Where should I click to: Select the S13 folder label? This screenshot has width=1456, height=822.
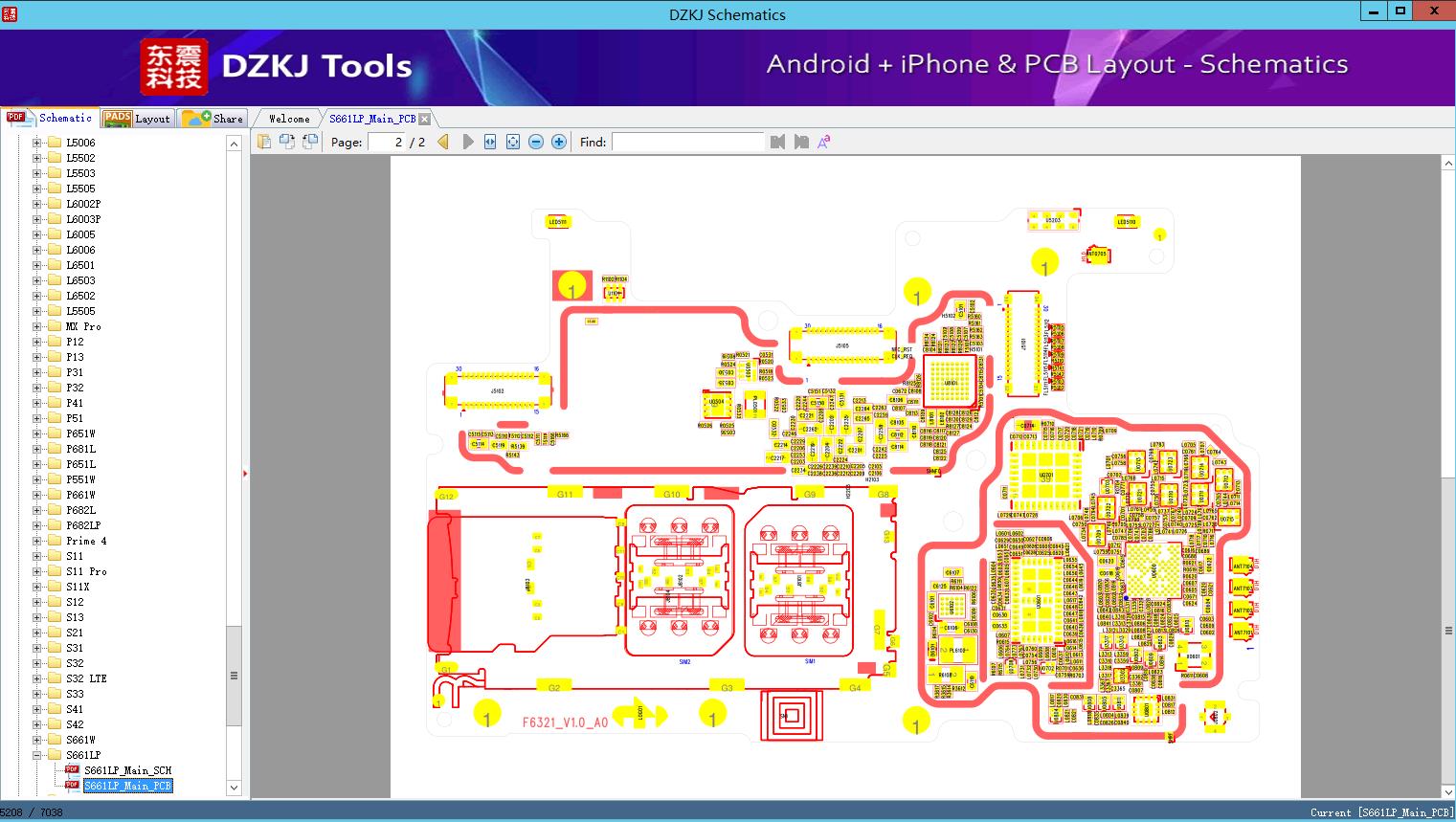pyautogui.click(x=75, y=617)
